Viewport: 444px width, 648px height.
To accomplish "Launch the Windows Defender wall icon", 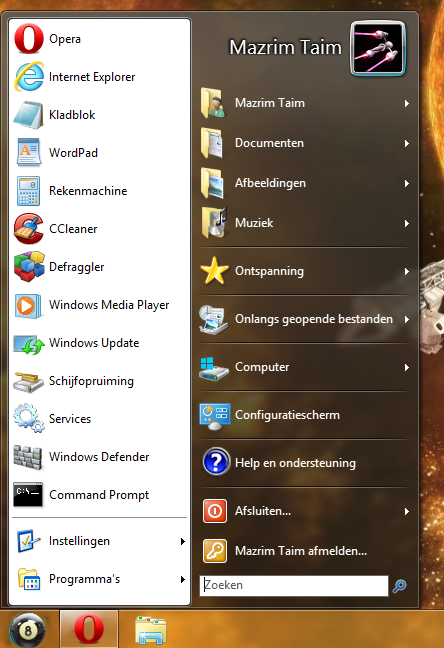I will (x=28, y=457).
